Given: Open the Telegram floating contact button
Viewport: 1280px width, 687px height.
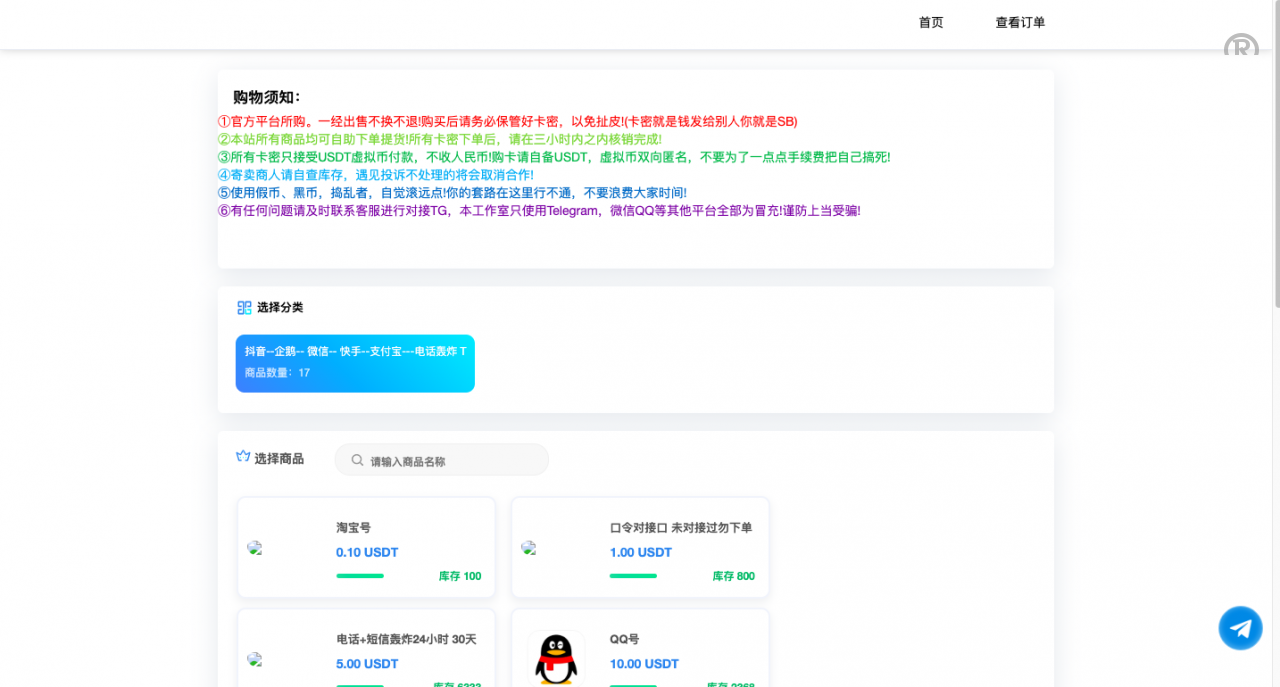Looking at the screenshot, I should point(1240,628).
